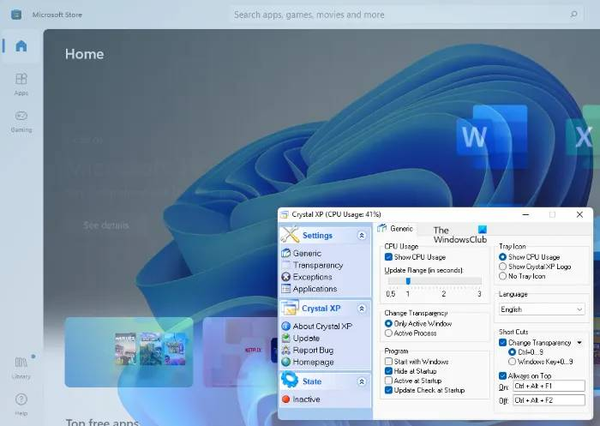Select the No Tray Icon option
The width and height of the screenshot is (600, 426).
tap(503, 276)
